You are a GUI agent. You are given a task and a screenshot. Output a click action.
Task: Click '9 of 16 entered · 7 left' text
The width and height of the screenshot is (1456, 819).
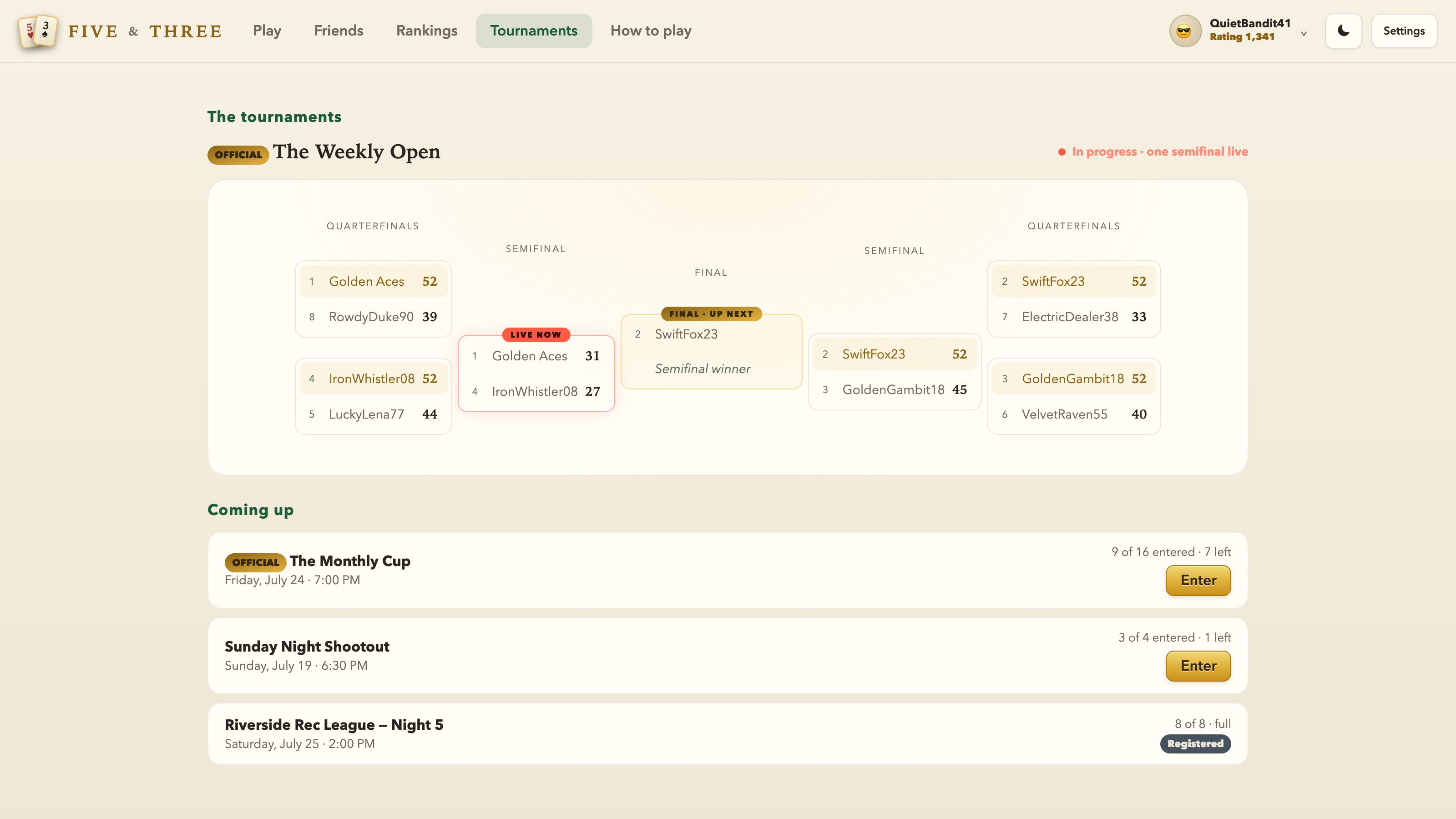(x=1171, y=552)
